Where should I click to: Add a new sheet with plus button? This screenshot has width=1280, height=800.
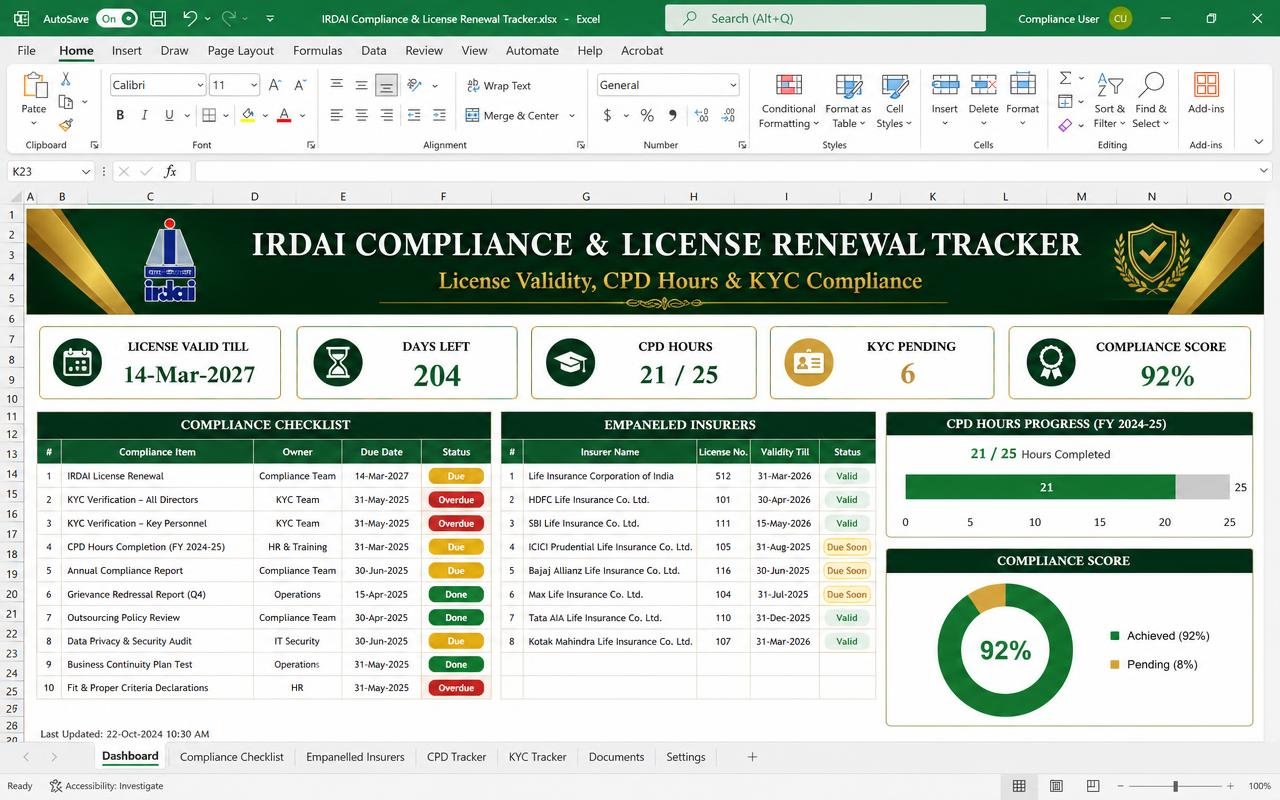pyautogui.click(x=752, y=757)
